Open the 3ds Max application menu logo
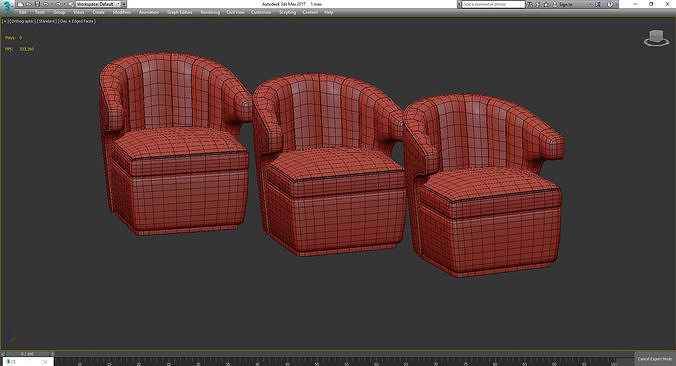Screen dimensions: 676x366 click(x=7, y=6)
